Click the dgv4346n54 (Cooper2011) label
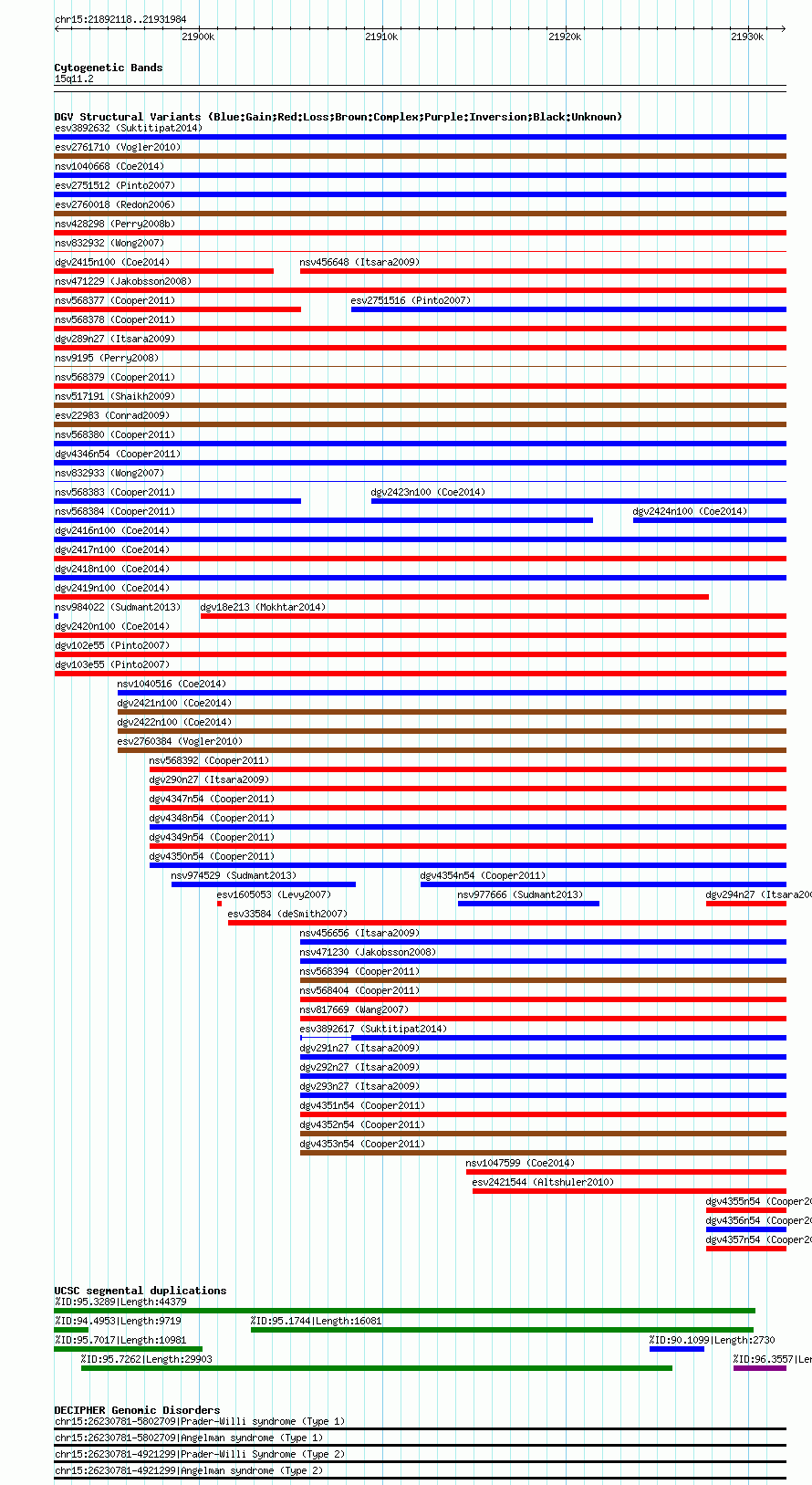Viewport: 812px width, 1485px height. pyautogui.click(x=118, y=454)
